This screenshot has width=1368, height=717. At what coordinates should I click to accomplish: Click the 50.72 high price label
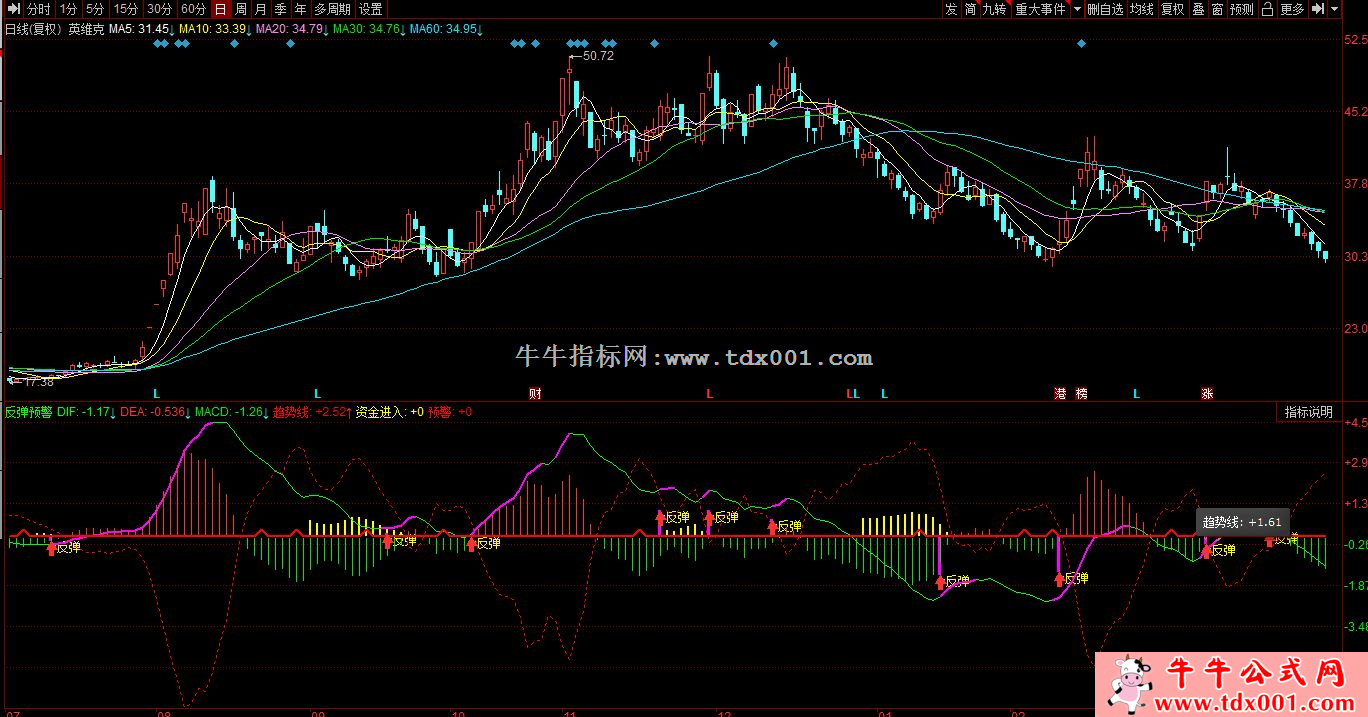click(598, 56)
